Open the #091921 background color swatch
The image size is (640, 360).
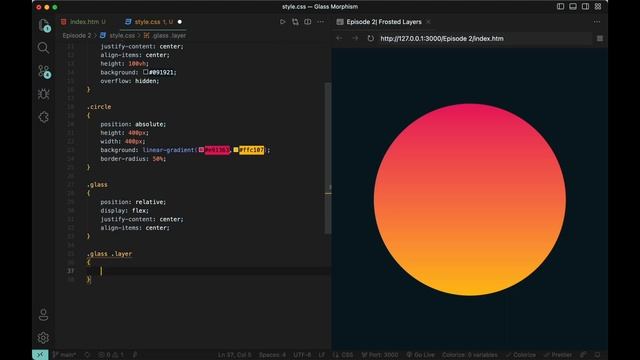145,72
